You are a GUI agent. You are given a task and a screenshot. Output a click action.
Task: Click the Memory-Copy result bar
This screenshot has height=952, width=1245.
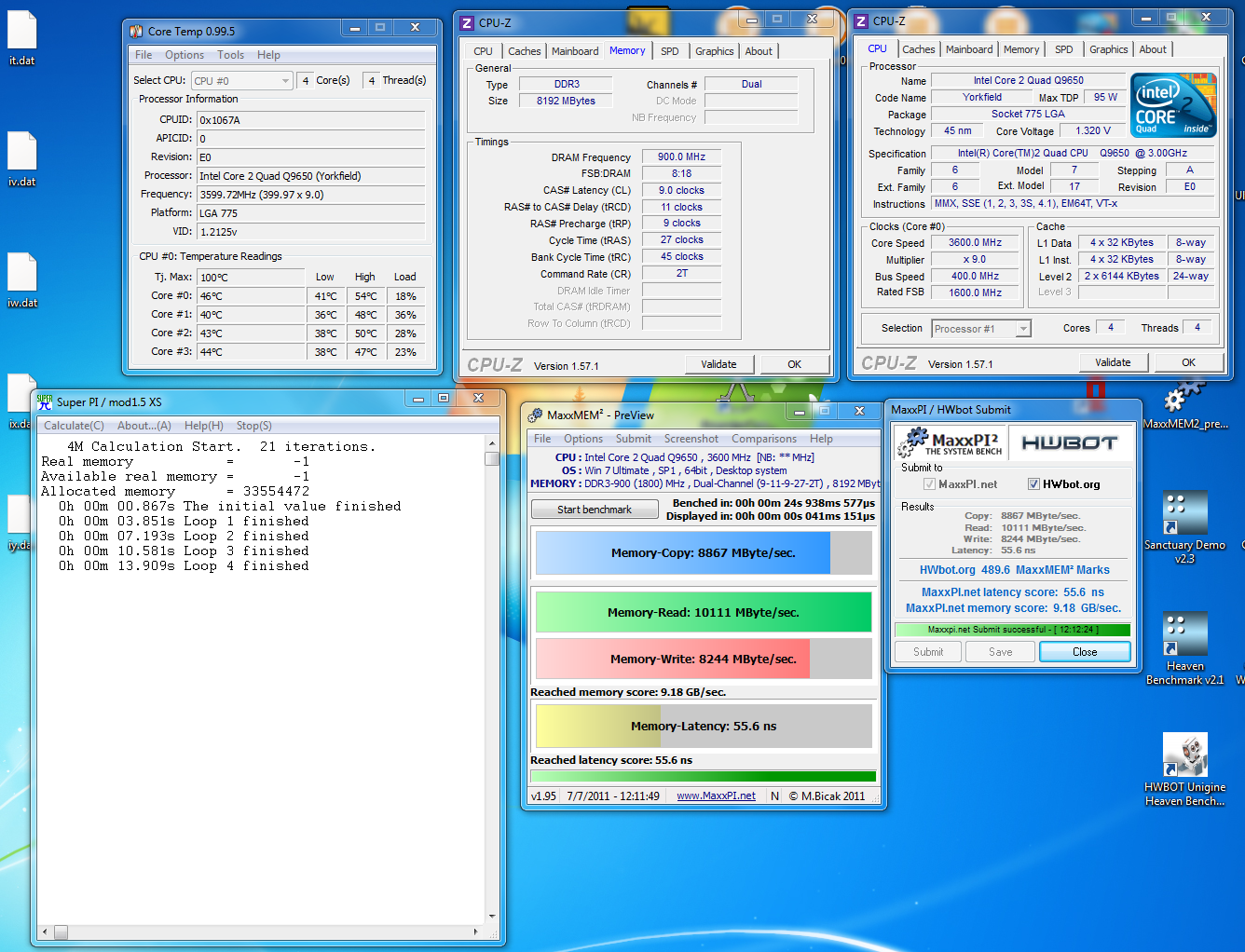click(704, 552)
